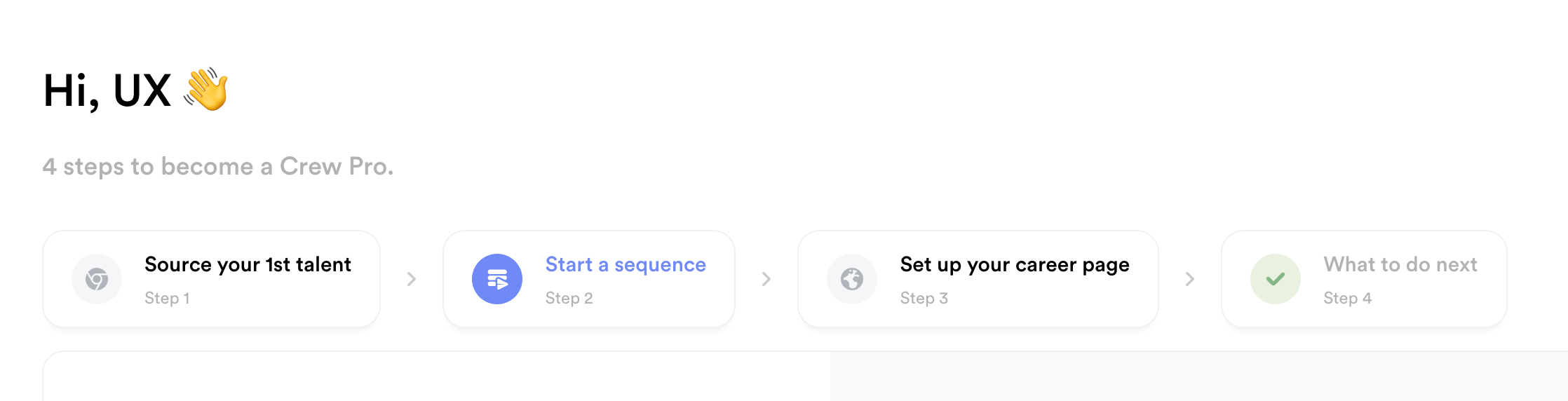Click the waving hand emoji
Screen dimensions: 1568x401
(x=206, y=89)
